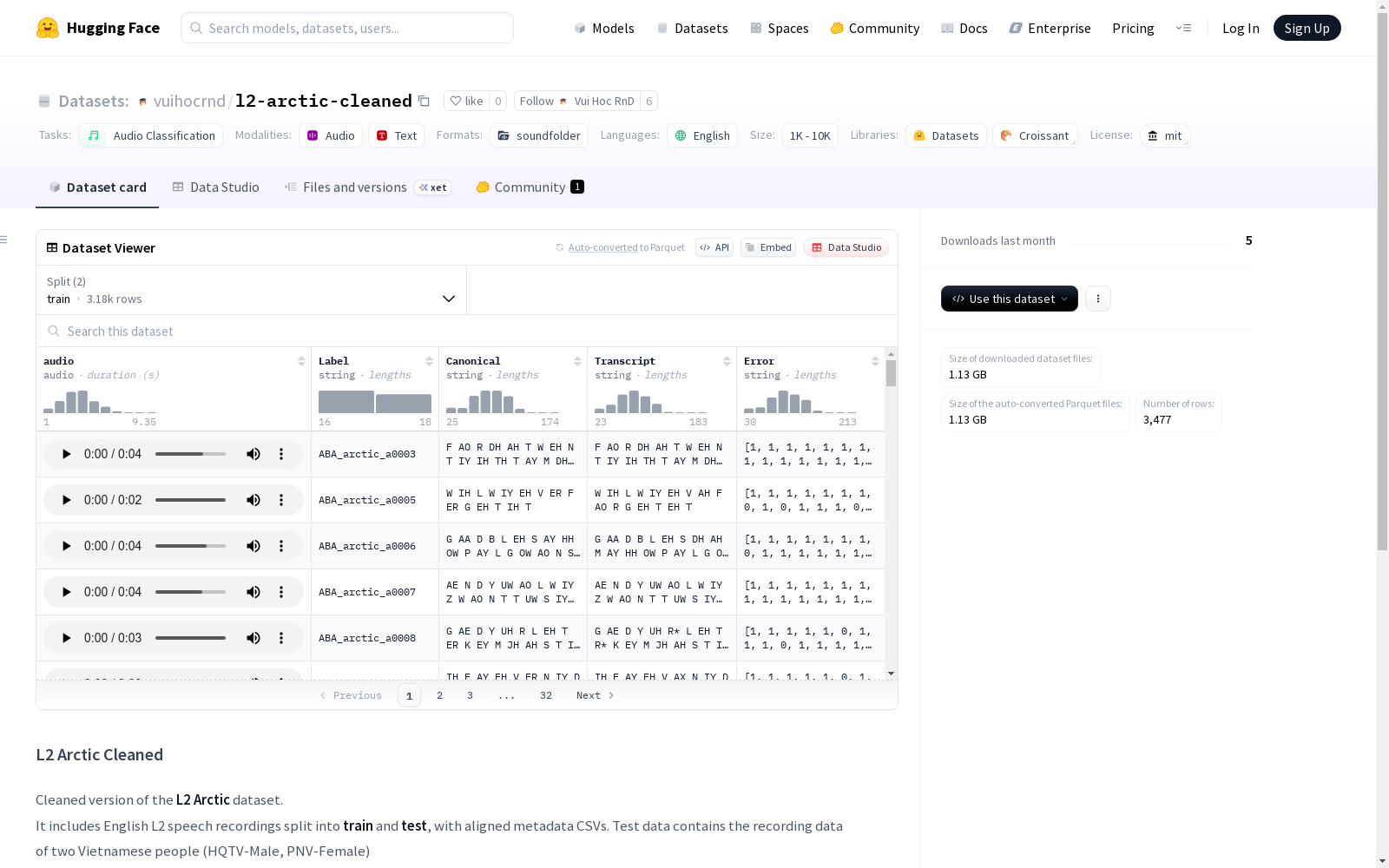Image resolution: width=1389 pixels, height=868 pixels.
Task: Toggle the left sidebar table-of-contents icon
Action: point(4,240)
